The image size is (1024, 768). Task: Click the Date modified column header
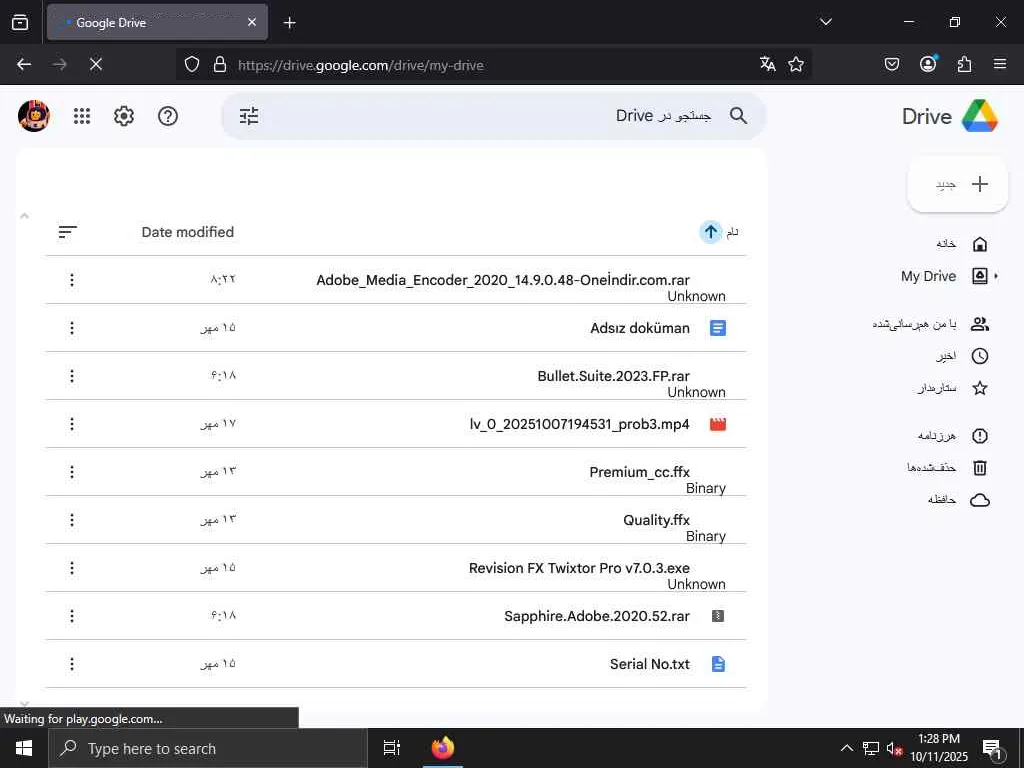click(187, 232)
